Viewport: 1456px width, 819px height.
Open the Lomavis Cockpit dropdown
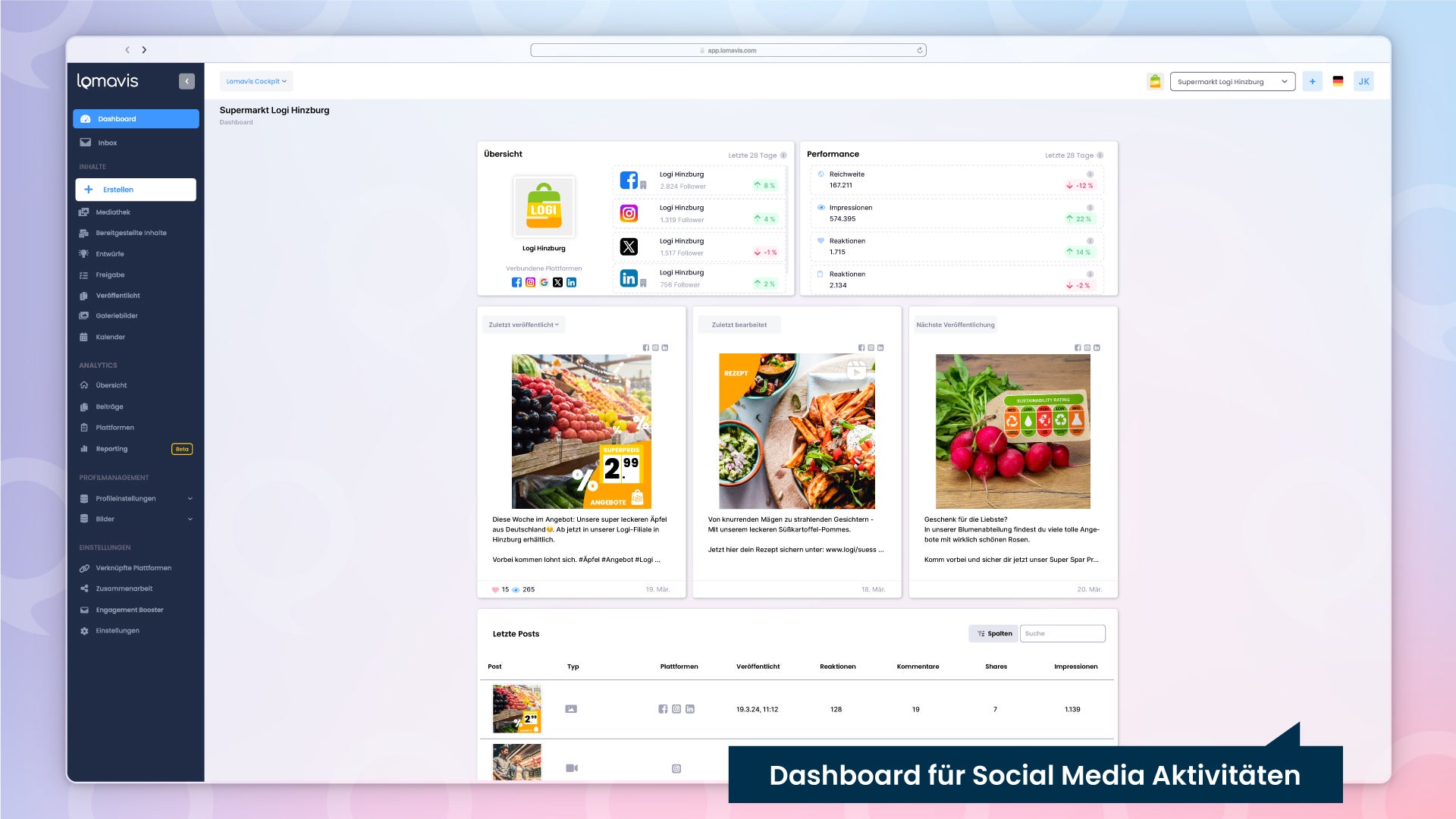pos(256,81)
